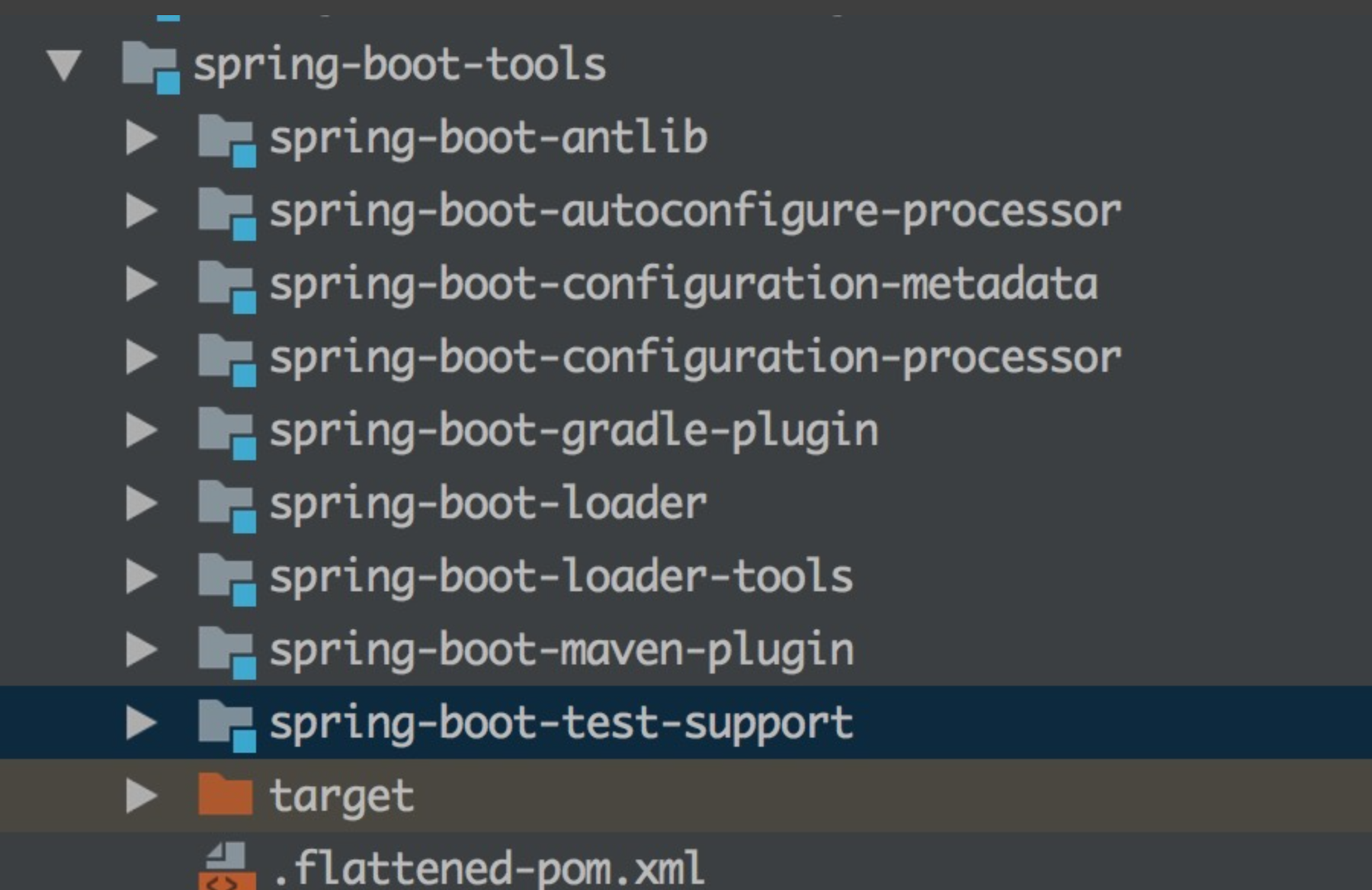The width and height of the screenshot is (1372, 890).
Task: Expand the target folder node
Action: coord(139,795)
